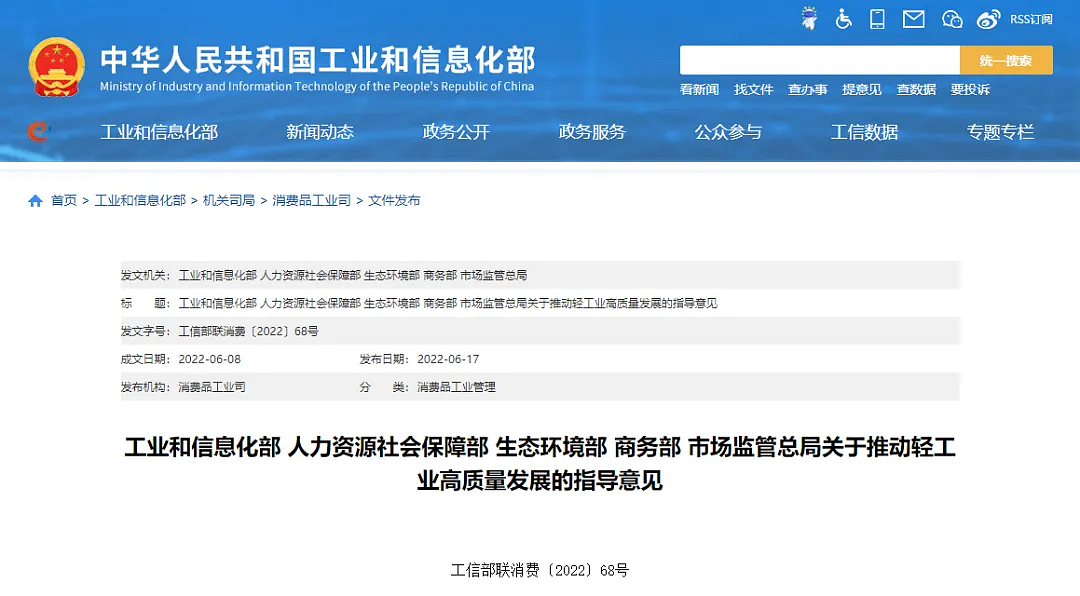Open the 提意见 quick link
1080x596 pixels.
[862, 90]
